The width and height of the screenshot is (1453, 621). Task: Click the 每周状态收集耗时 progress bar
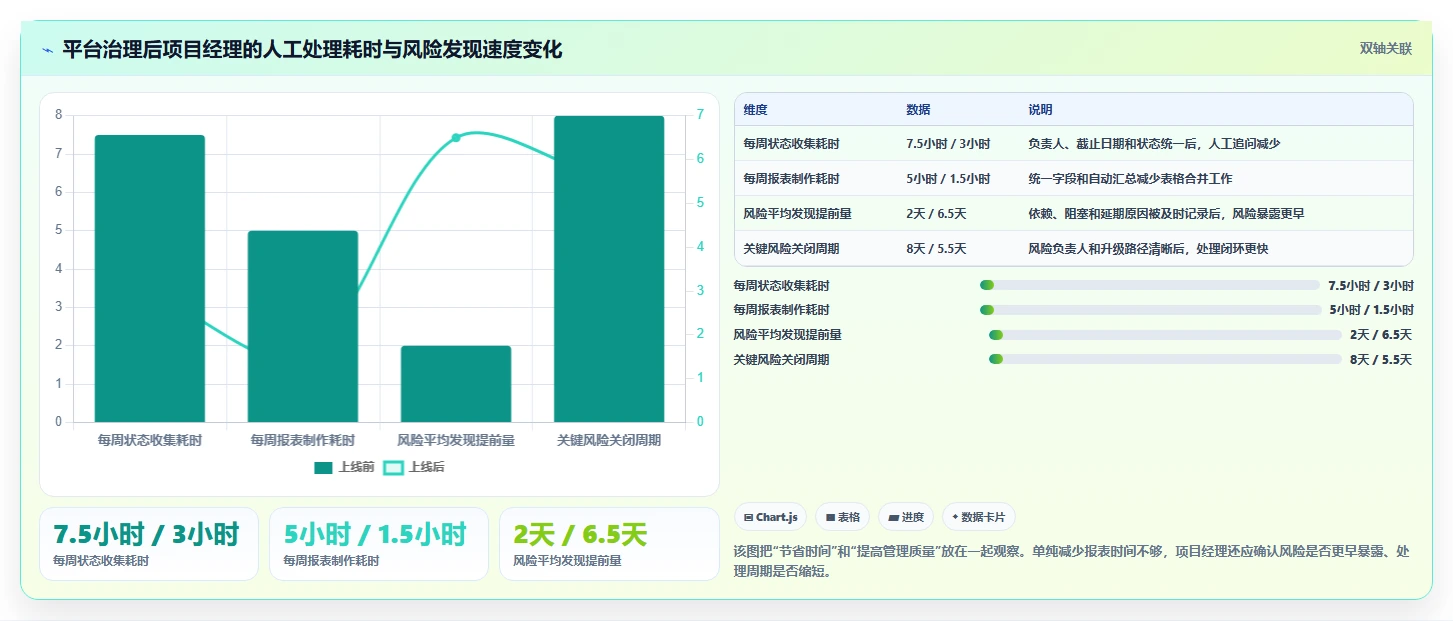click(x=1150, y=285)
